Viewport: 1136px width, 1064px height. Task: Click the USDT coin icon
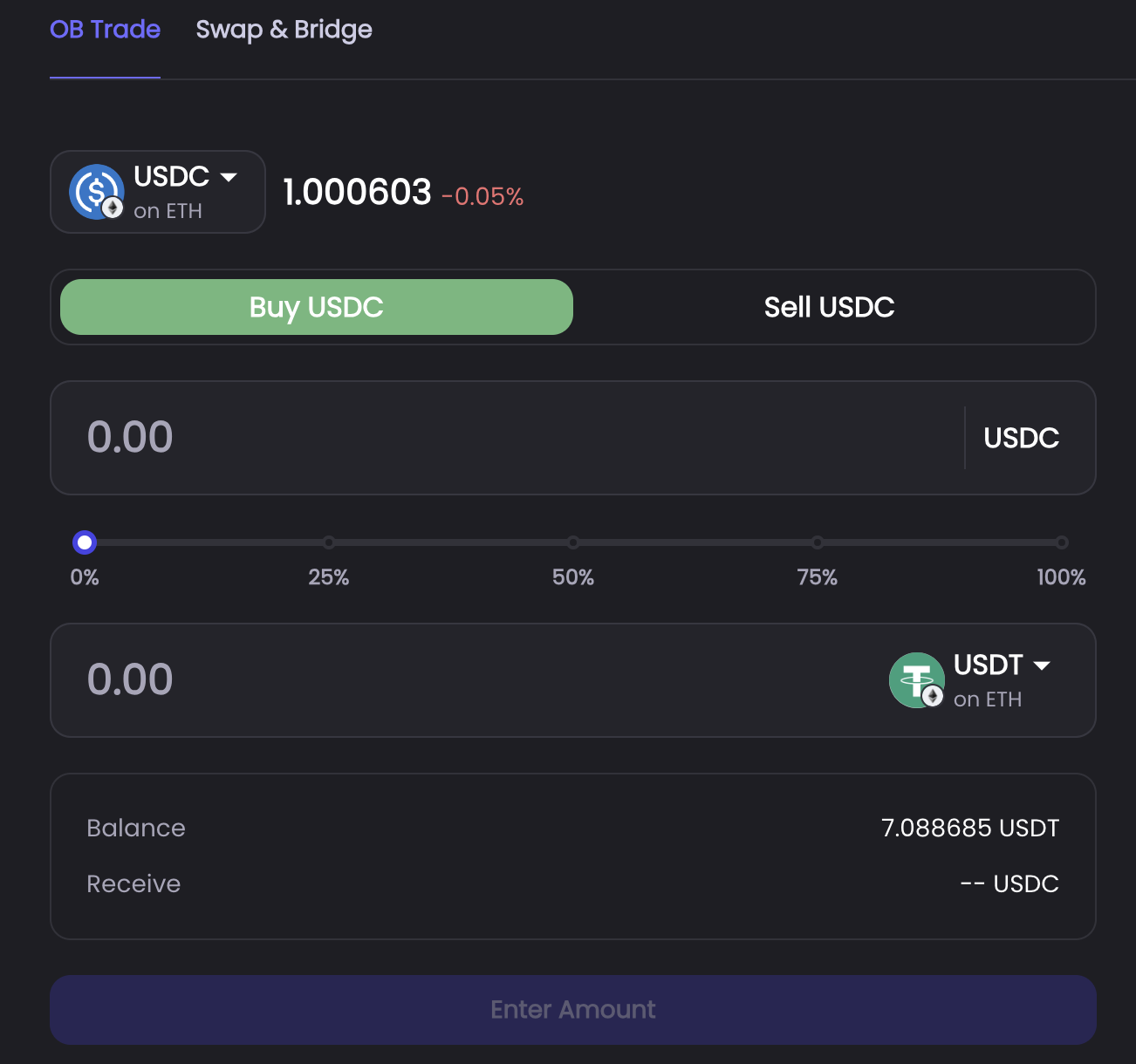click(916, 680)
